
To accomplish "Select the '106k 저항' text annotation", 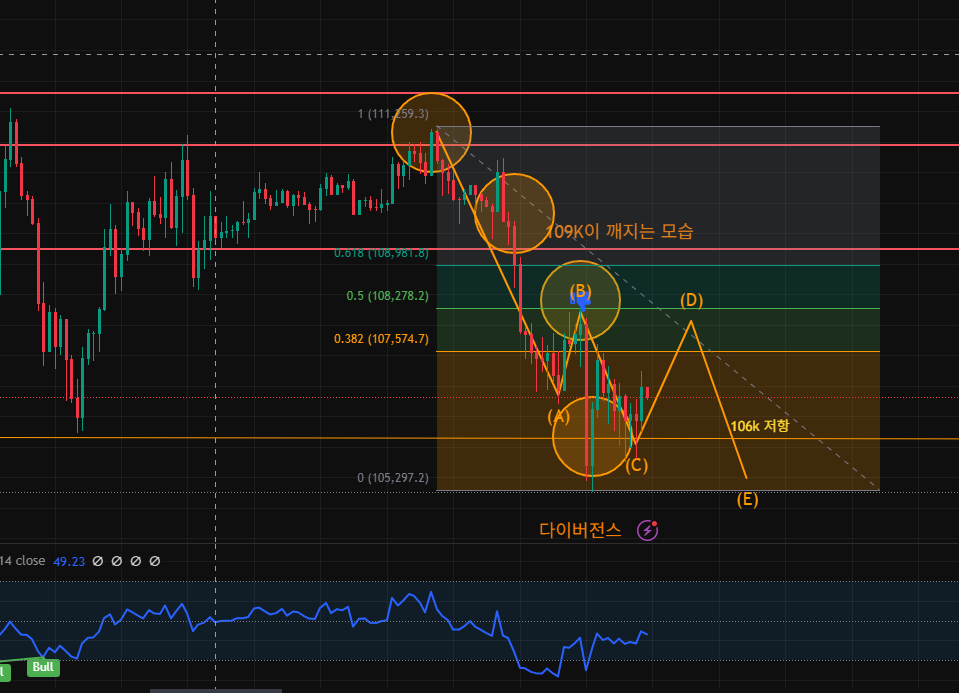I will (759, 426).
